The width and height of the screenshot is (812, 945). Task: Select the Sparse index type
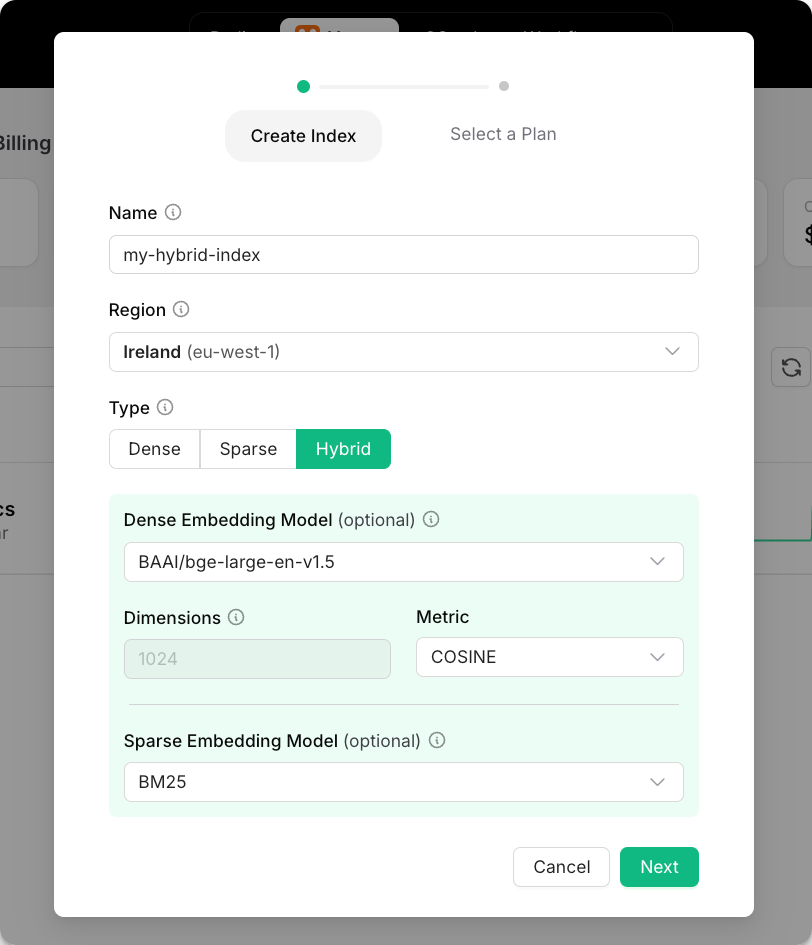[x=248, y=449]
